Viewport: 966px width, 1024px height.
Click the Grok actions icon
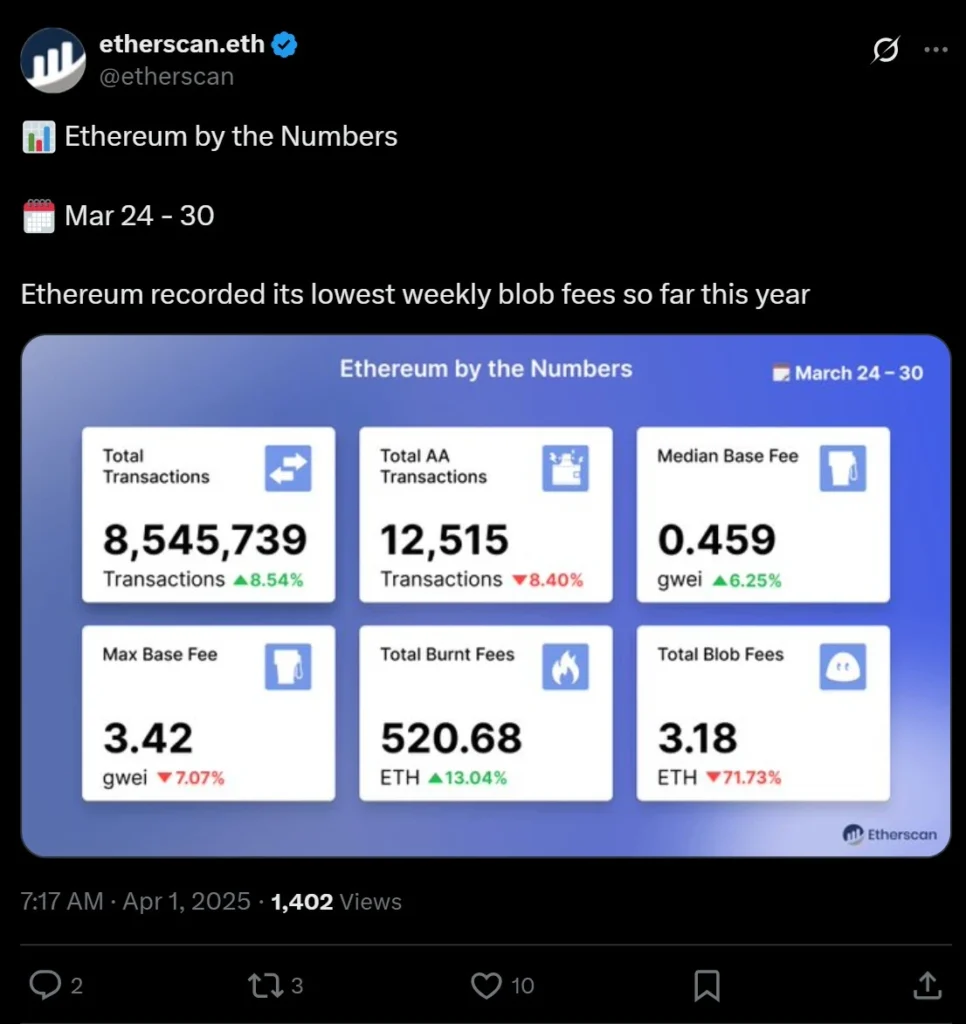(x=884, y=50)
